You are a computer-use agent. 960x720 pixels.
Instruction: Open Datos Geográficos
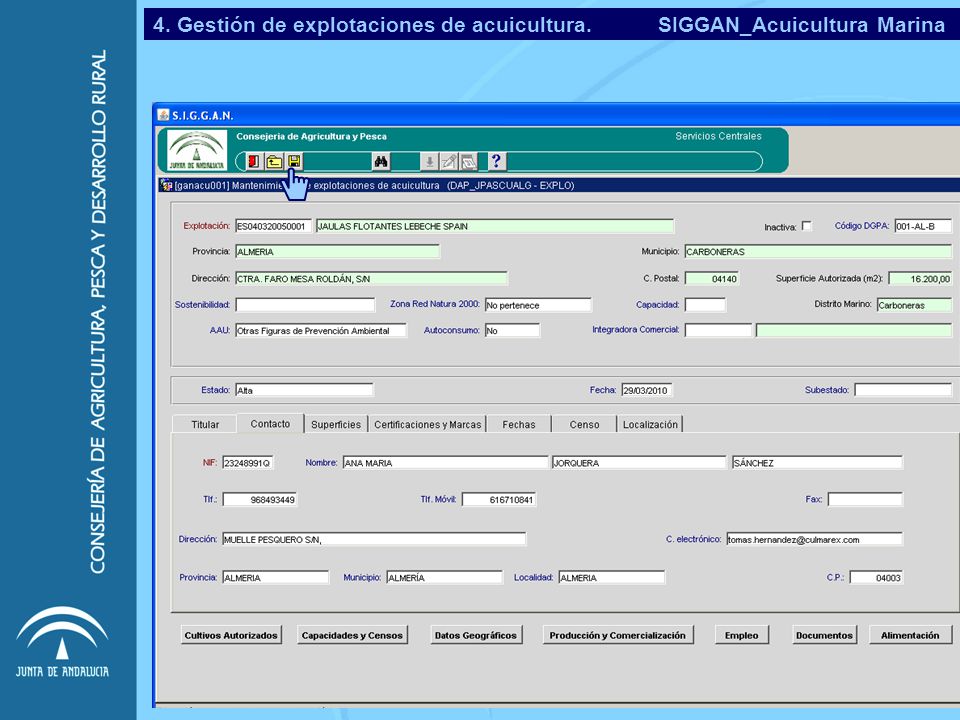pos(476,636)
